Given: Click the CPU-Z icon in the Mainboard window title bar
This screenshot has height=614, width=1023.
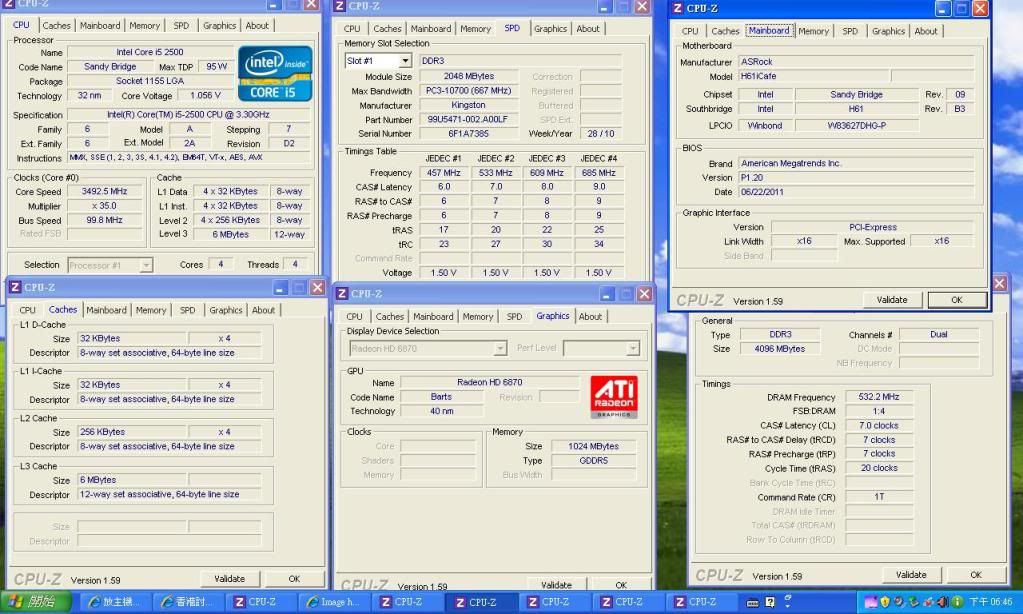Looking at the screenshot, I should (x=678, y=8).
